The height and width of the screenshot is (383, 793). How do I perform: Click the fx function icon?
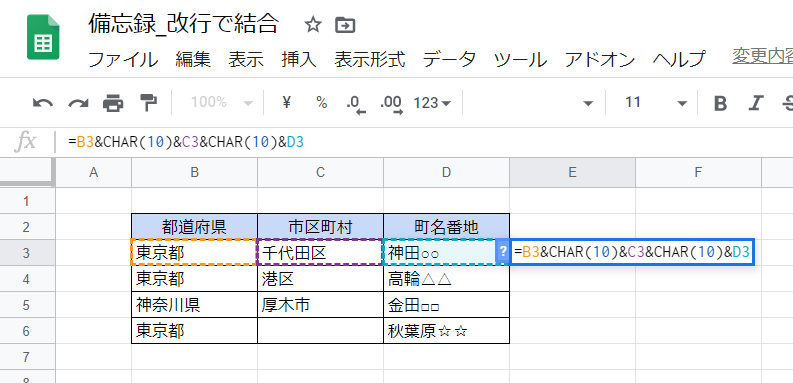pyautogui.click(x=25, y=143)
